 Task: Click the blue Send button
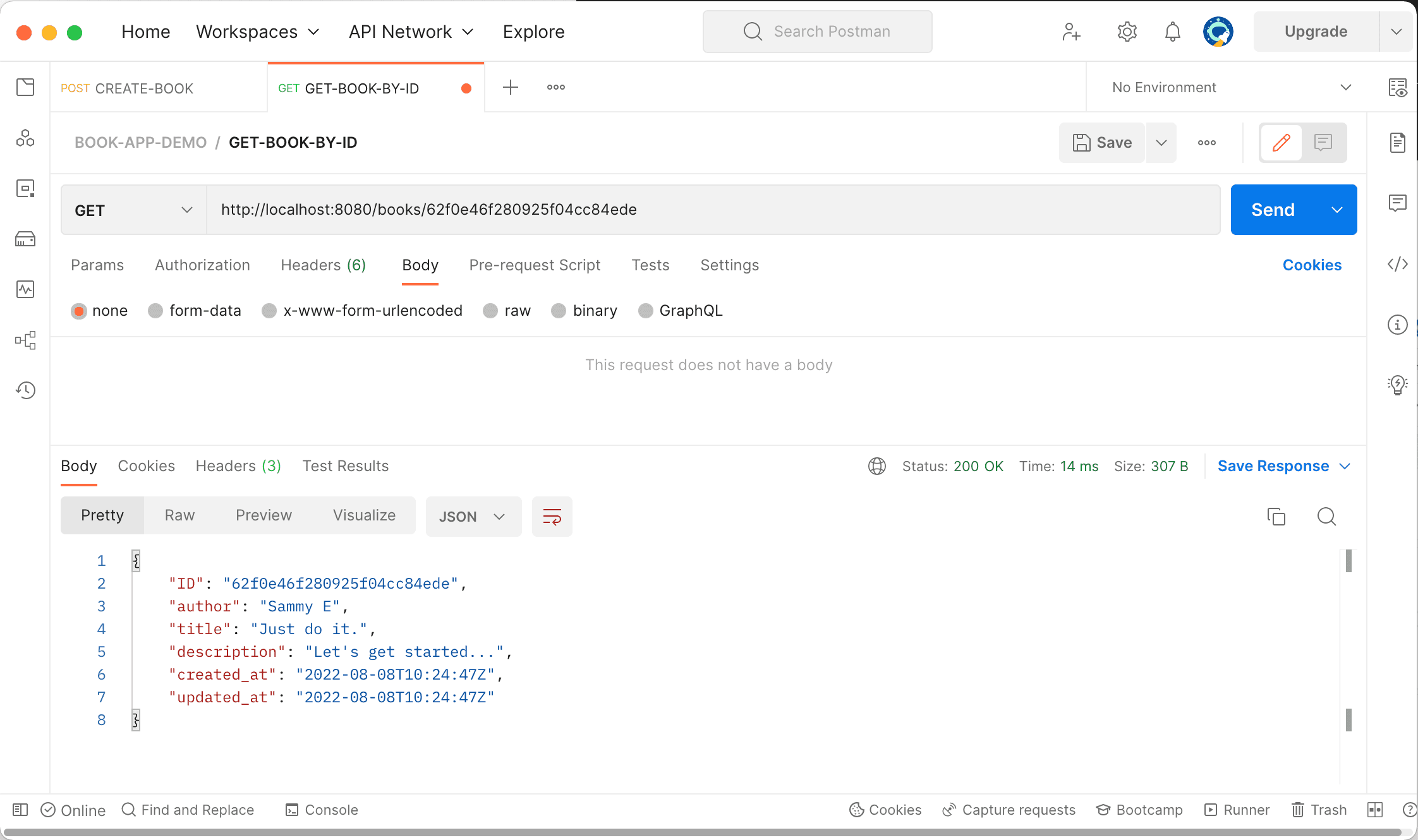tap(1273, 210)
